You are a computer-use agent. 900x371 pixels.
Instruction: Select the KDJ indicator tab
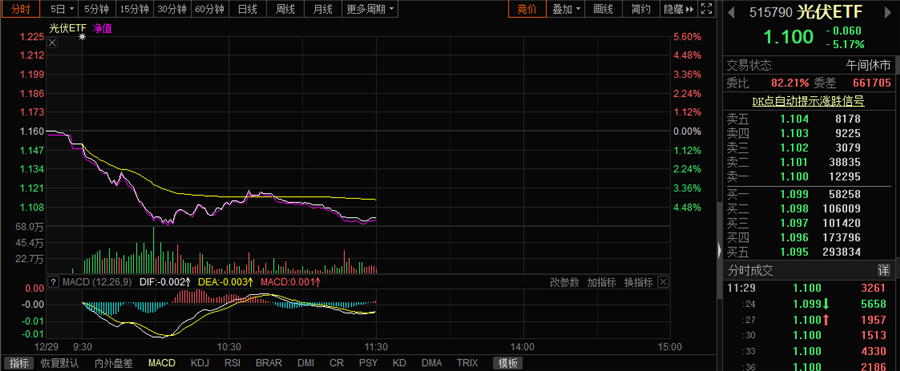pyautogui.click(x=200, y=363)
